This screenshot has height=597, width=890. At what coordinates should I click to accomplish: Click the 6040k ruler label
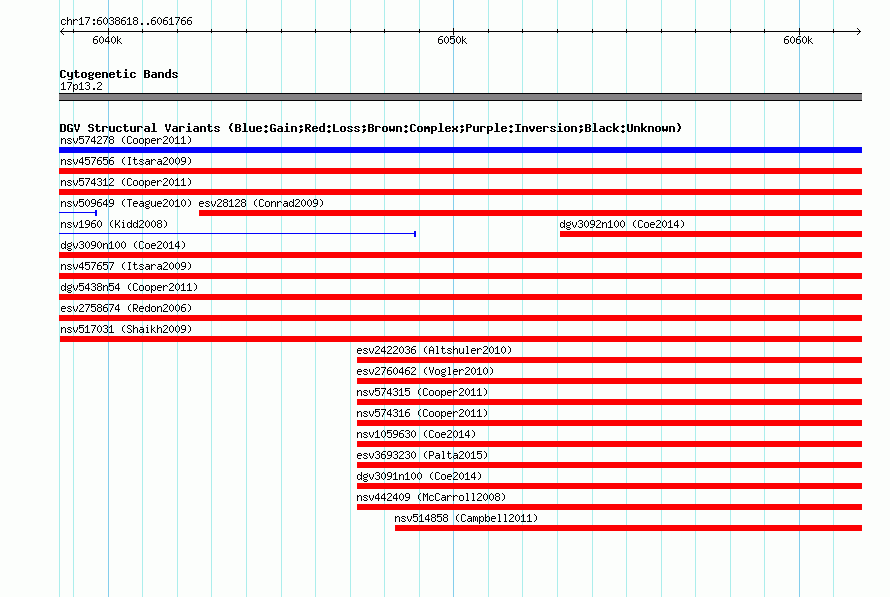click(x=107, y=40)
